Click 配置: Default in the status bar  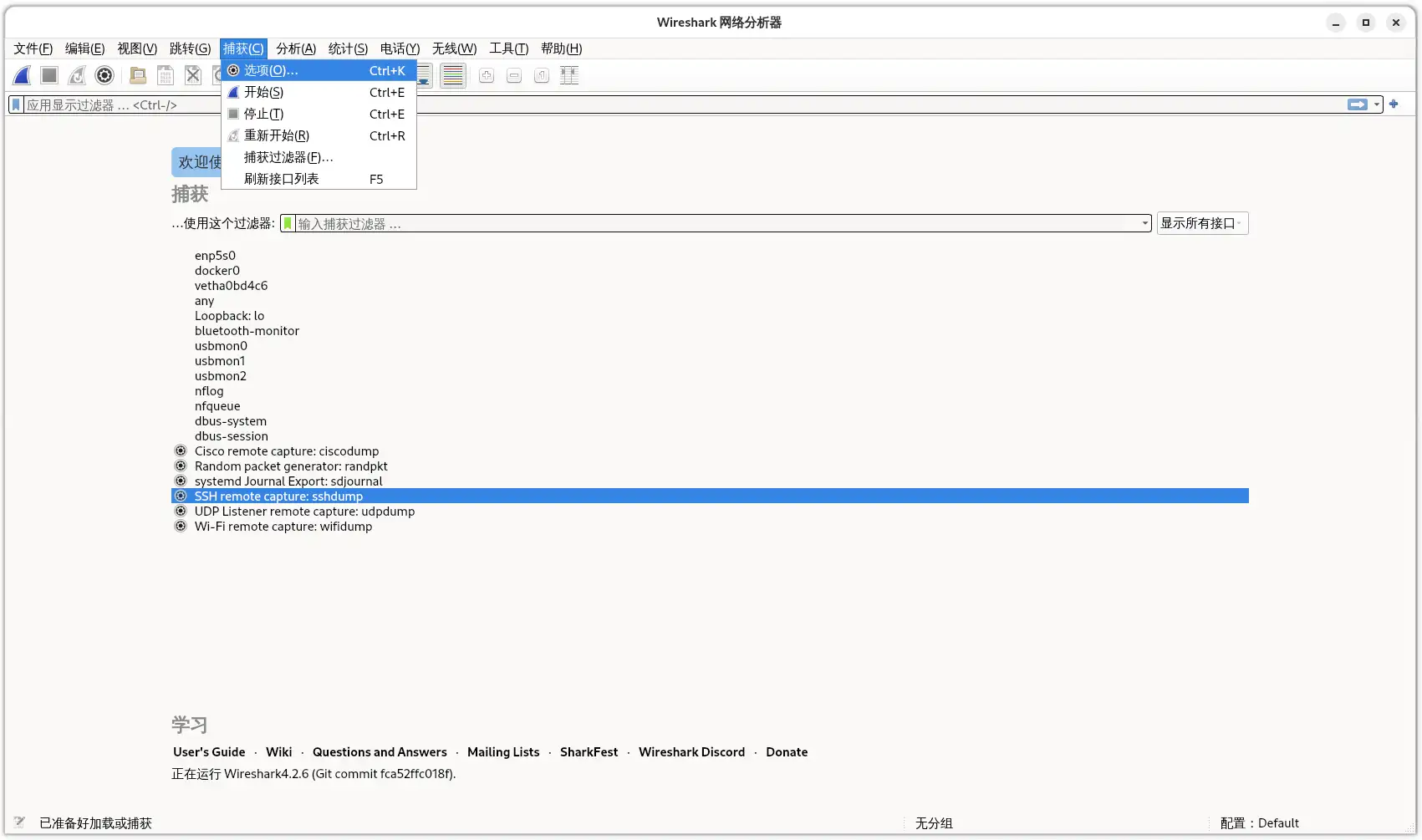1259,823
